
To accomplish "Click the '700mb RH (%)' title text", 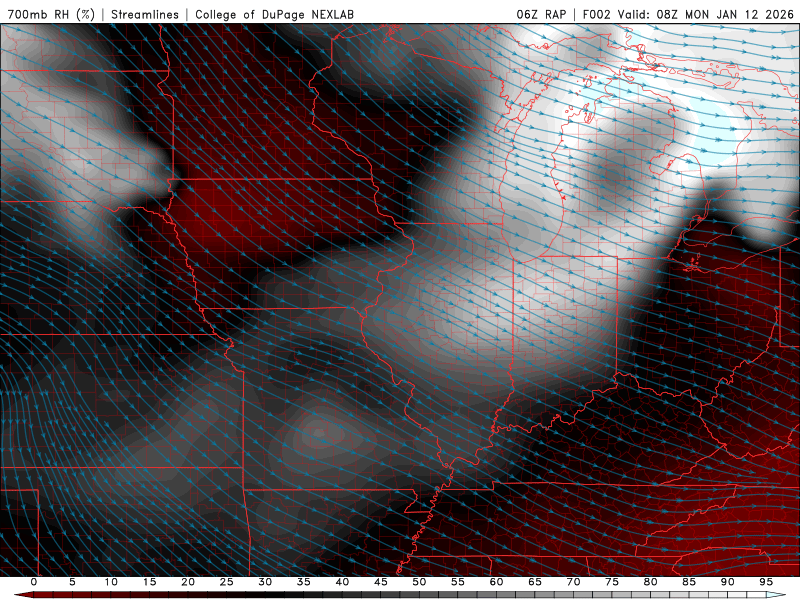I will [51, 14].
